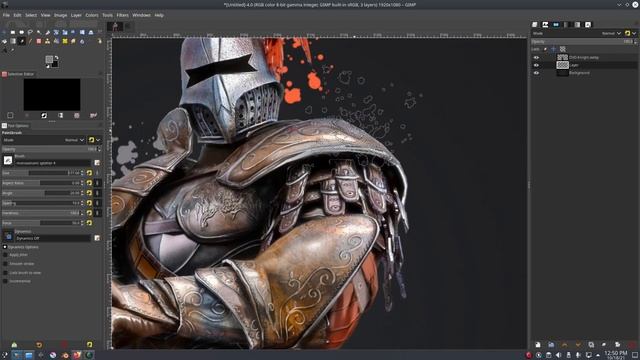The height and width of the screenshot is (360, 640).
Task: Open brush editor icon beside brush name
Action: 97,162
